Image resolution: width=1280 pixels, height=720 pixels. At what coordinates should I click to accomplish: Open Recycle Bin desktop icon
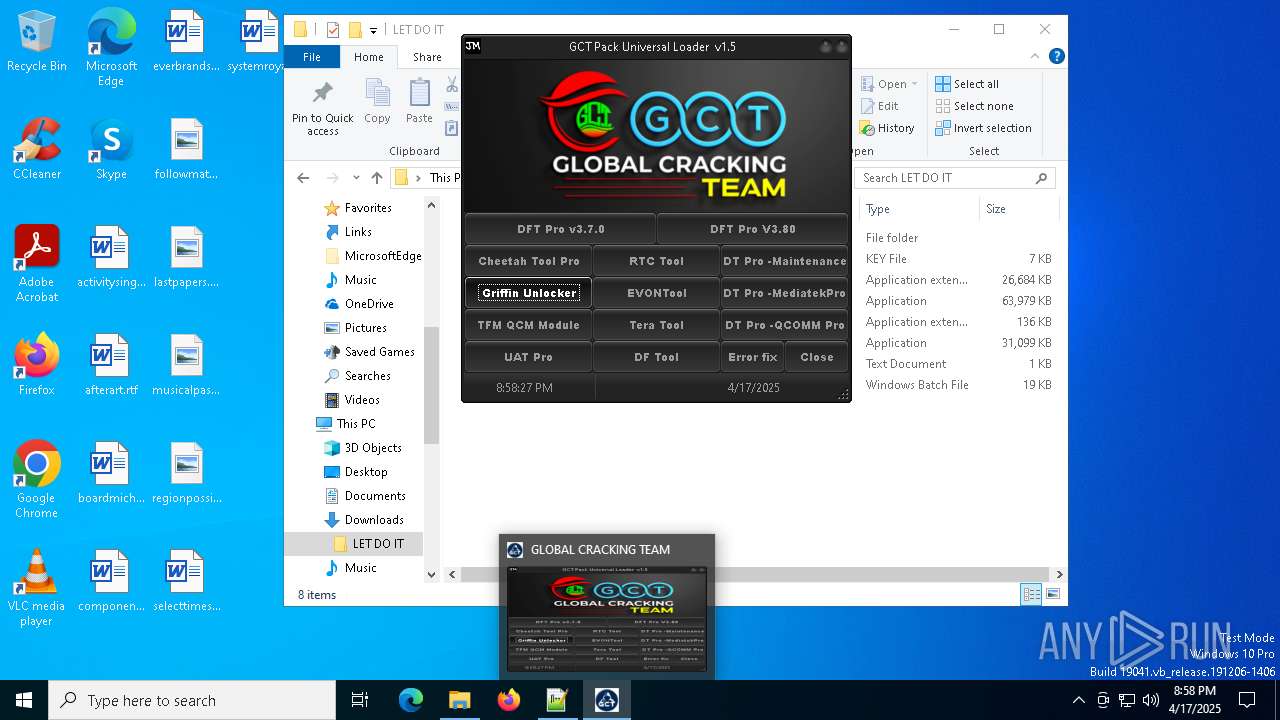37,42
